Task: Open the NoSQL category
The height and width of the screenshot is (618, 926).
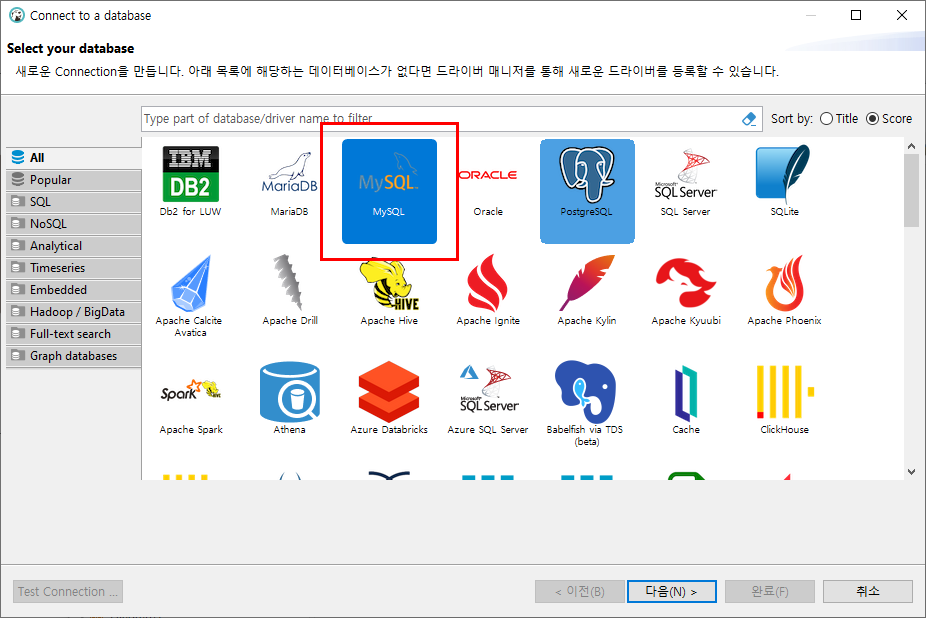Action: [74, 224]
